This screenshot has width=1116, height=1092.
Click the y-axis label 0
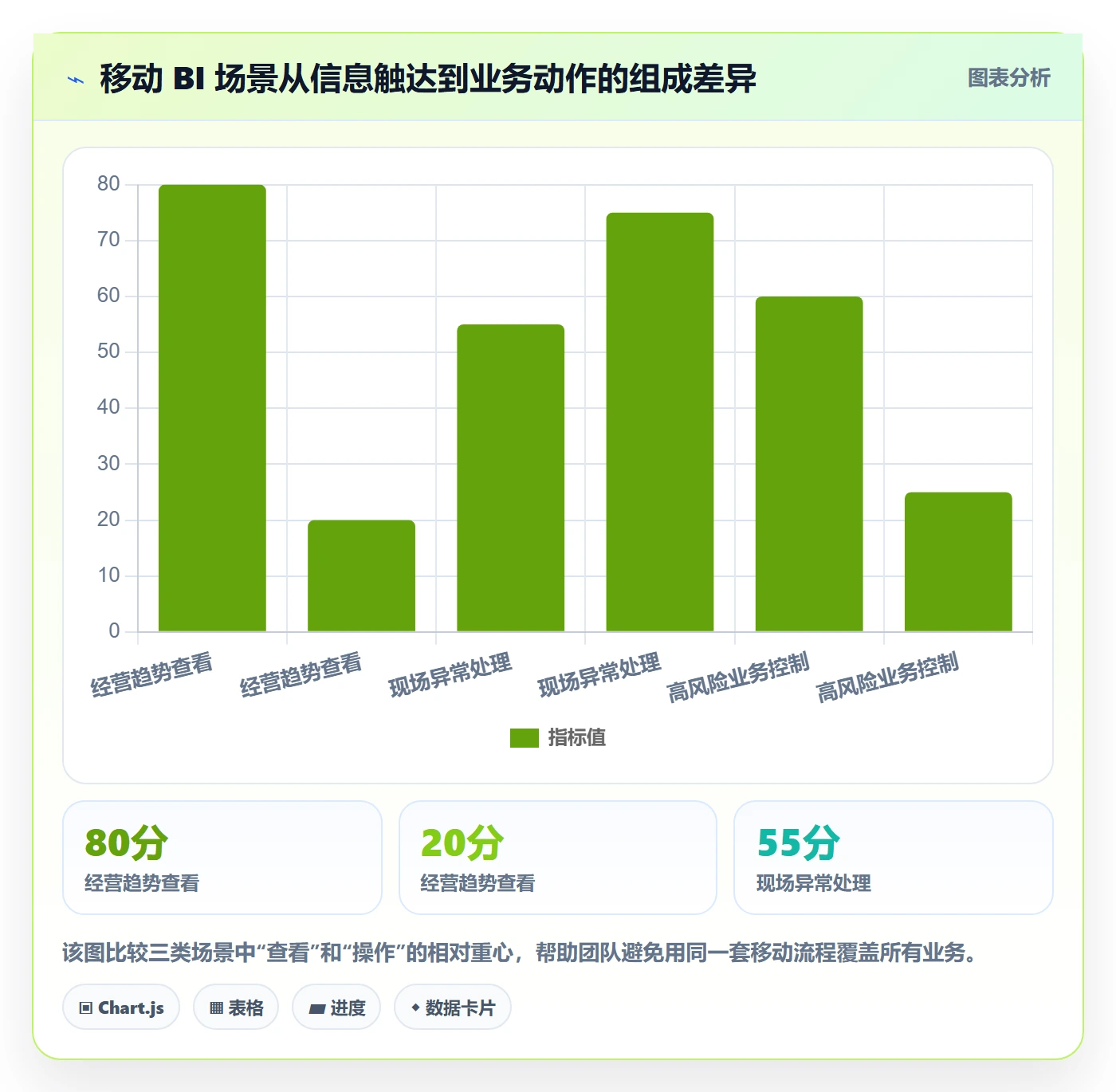coord(114,631)
